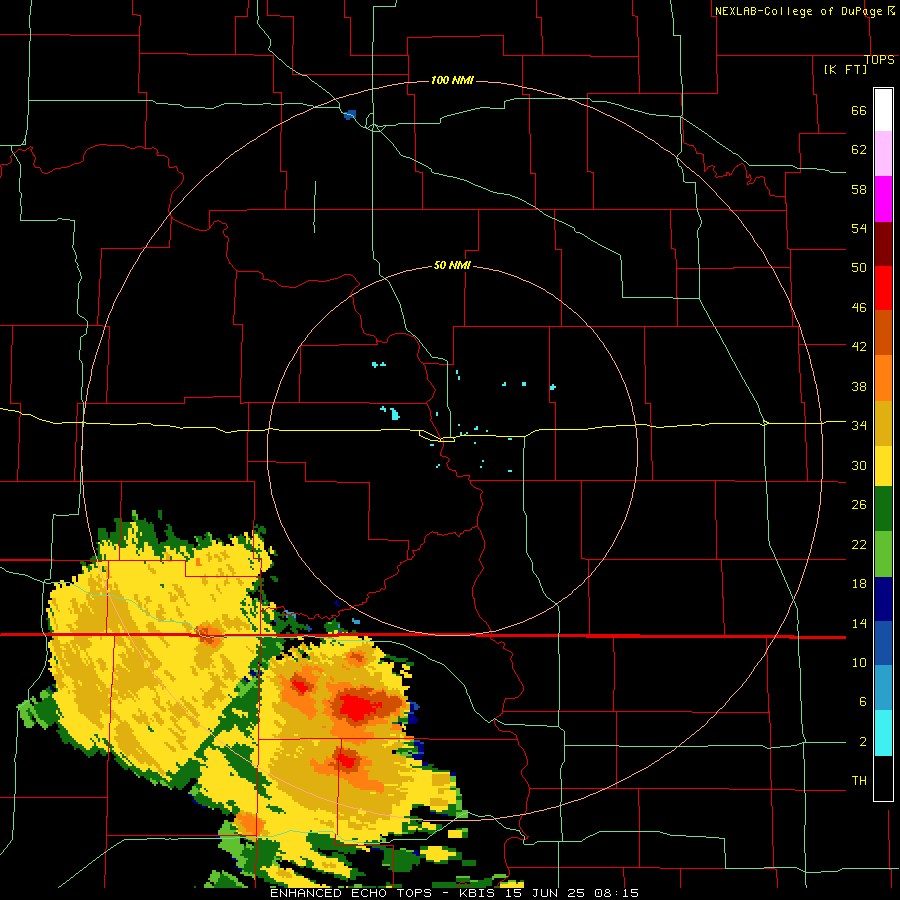Click the light green legend swatch

point(883,554)
